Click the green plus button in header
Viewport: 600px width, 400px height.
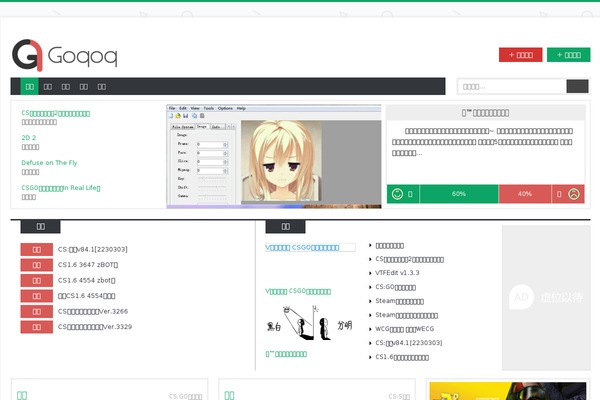pyautogui.click(x=569, y=55)
